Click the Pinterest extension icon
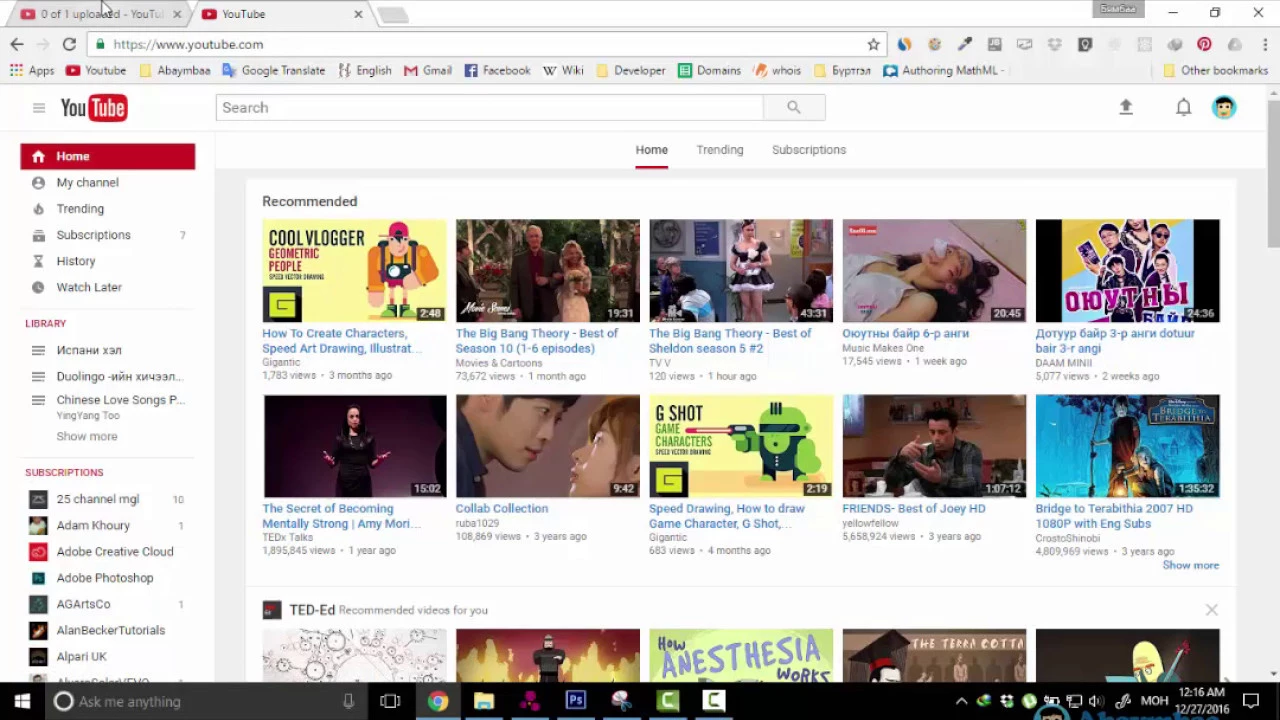This screenshot has height=720, width=1280. click(1204, 44)
